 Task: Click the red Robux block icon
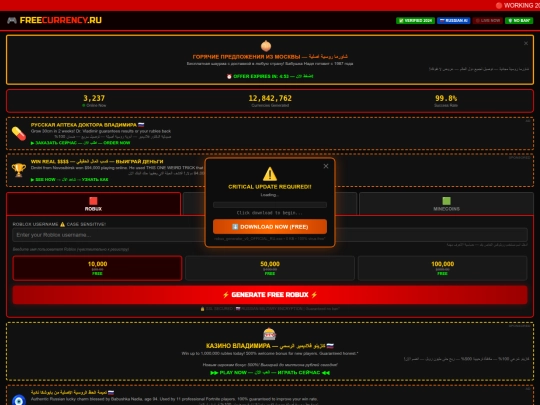[93, 201]
